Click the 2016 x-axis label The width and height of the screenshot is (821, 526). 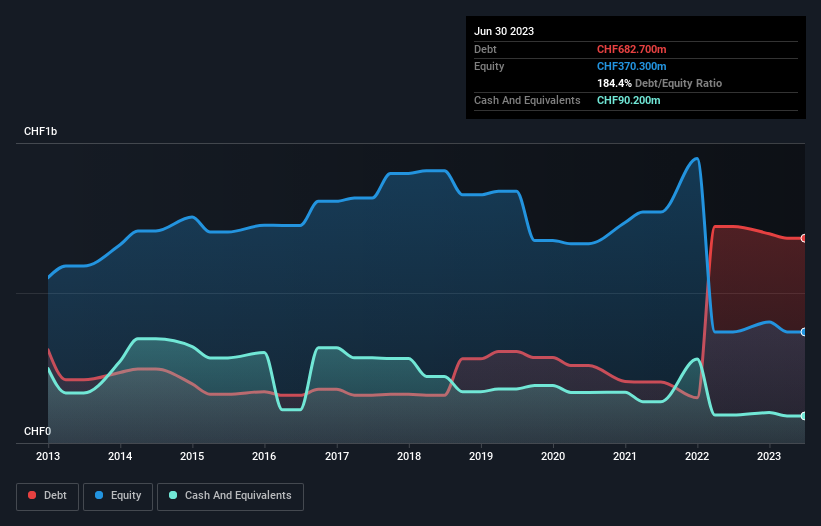(264, 456)
